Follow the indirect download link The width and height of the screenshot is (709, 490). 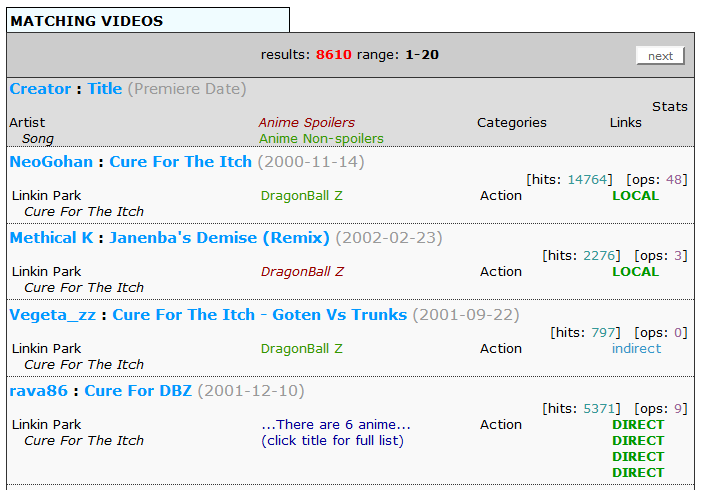[636, 349]
